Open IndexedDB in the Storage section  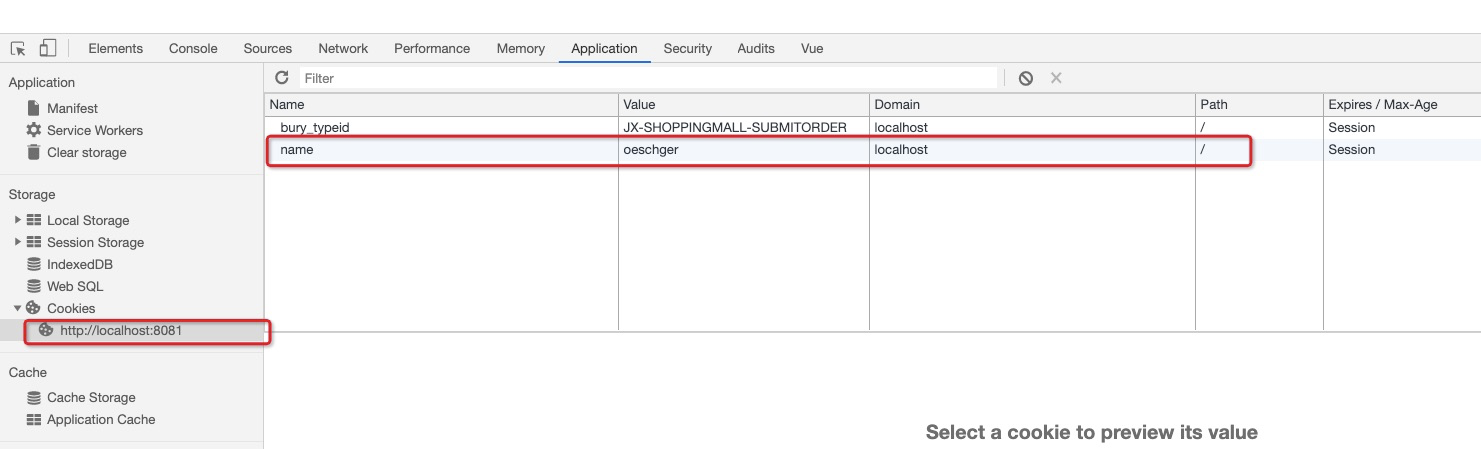click(x=79, y=264)
